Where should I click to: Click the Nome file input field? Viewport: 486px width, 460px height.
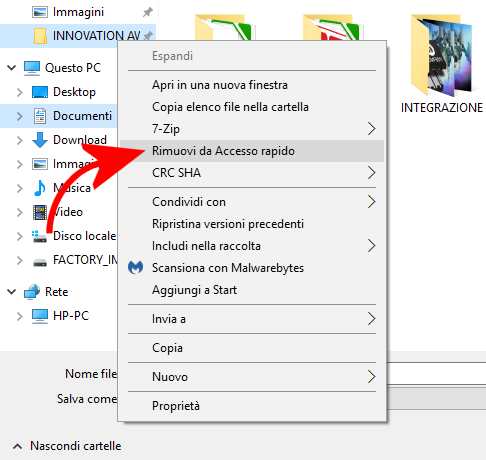[x=435, y=374]
